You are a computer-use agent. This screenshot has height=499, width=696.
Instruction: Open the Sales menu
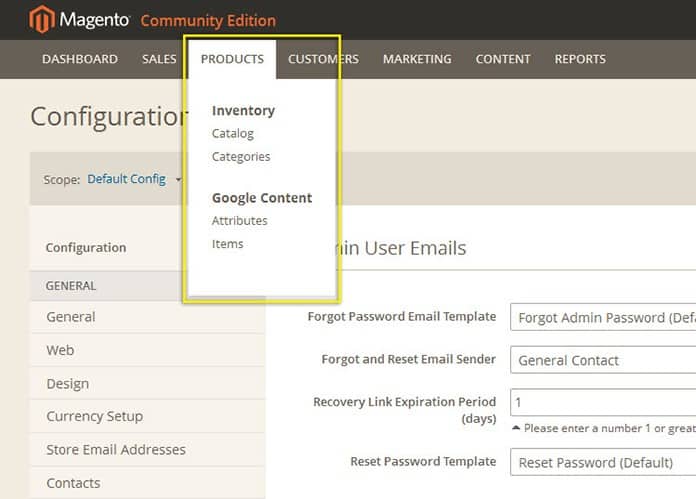[159, 59]
